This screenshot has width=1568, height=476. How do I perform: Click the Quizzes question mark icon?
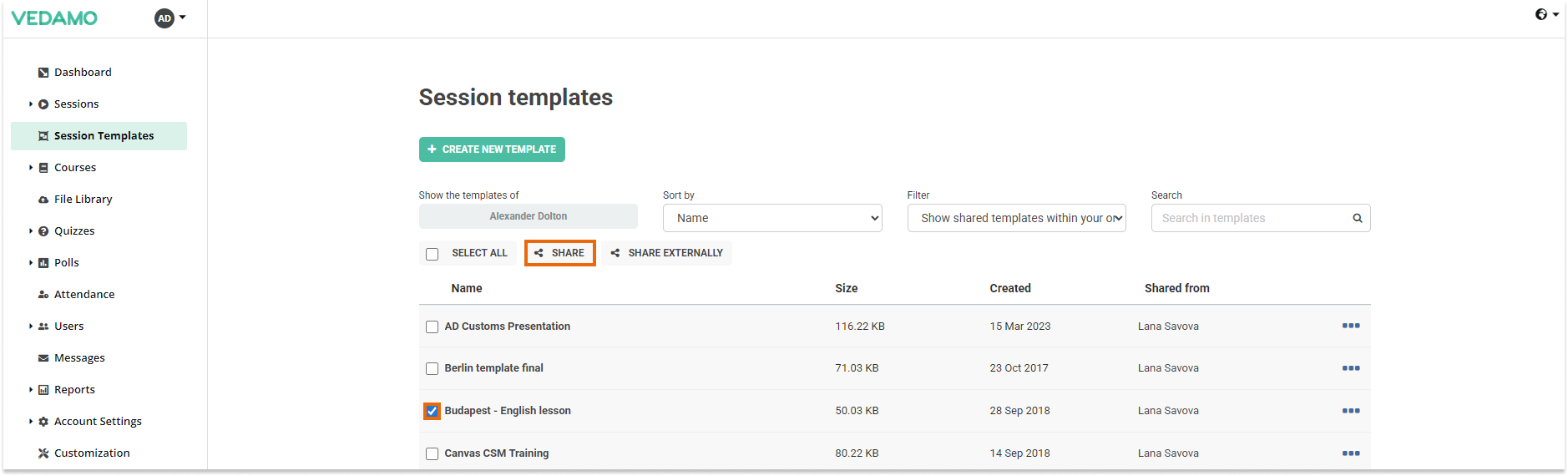tap(43, 231)
